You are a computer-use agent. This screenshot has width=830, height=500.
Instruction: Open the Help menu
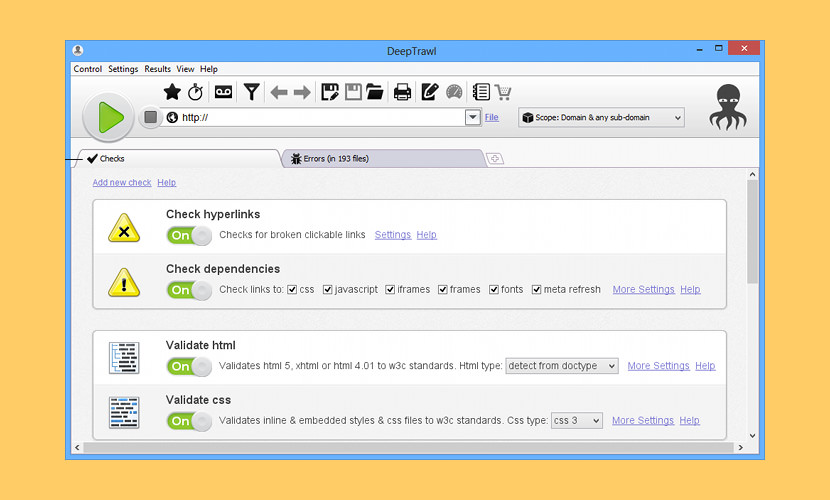(209, 69)
